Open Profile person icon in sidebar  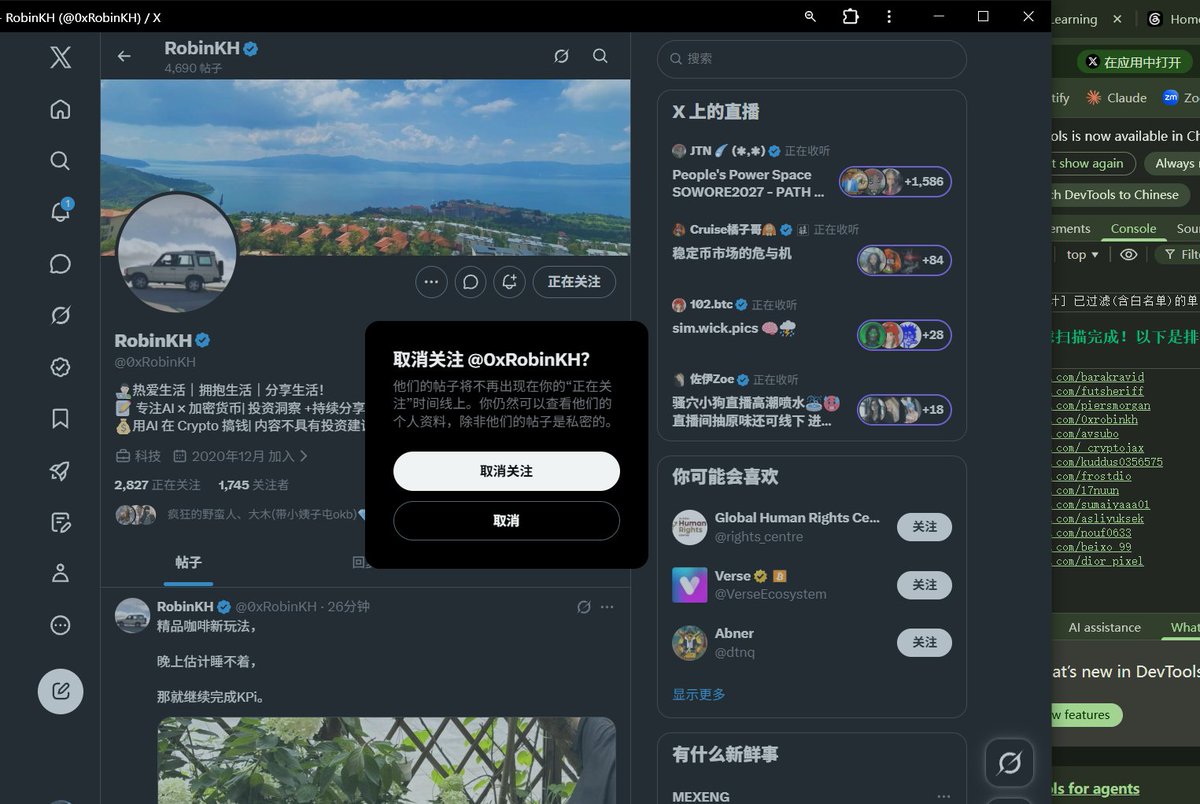click(60, 574)
